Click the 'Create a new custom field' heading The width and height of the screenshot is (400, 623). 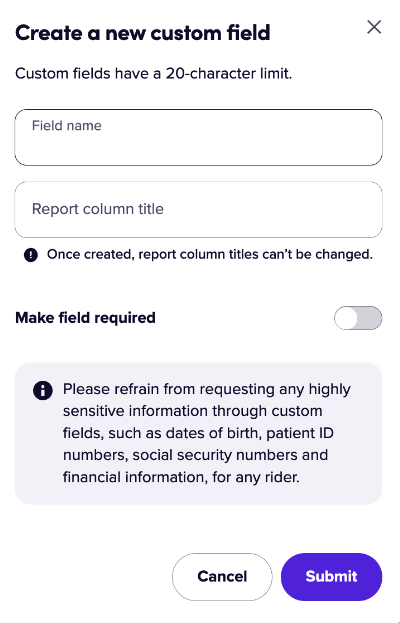143,33
